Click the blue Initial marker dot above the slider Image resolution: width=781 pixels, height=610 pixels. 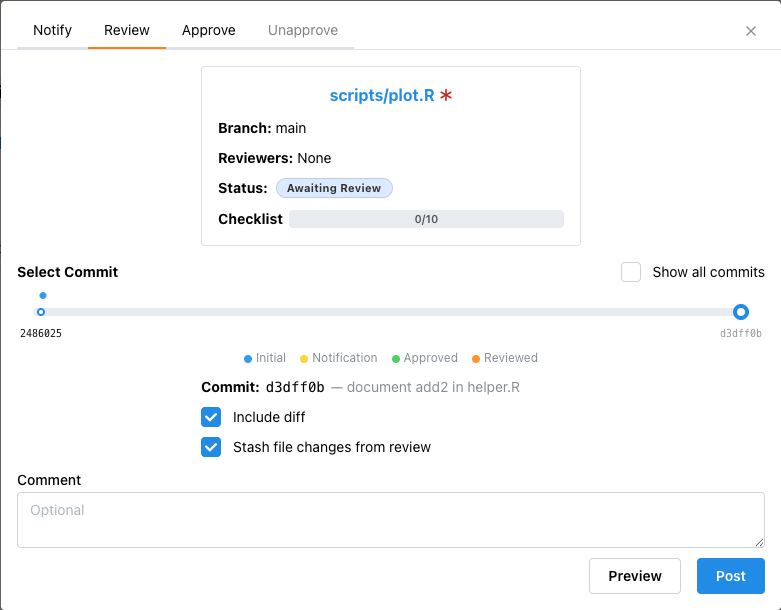(42, 296)
